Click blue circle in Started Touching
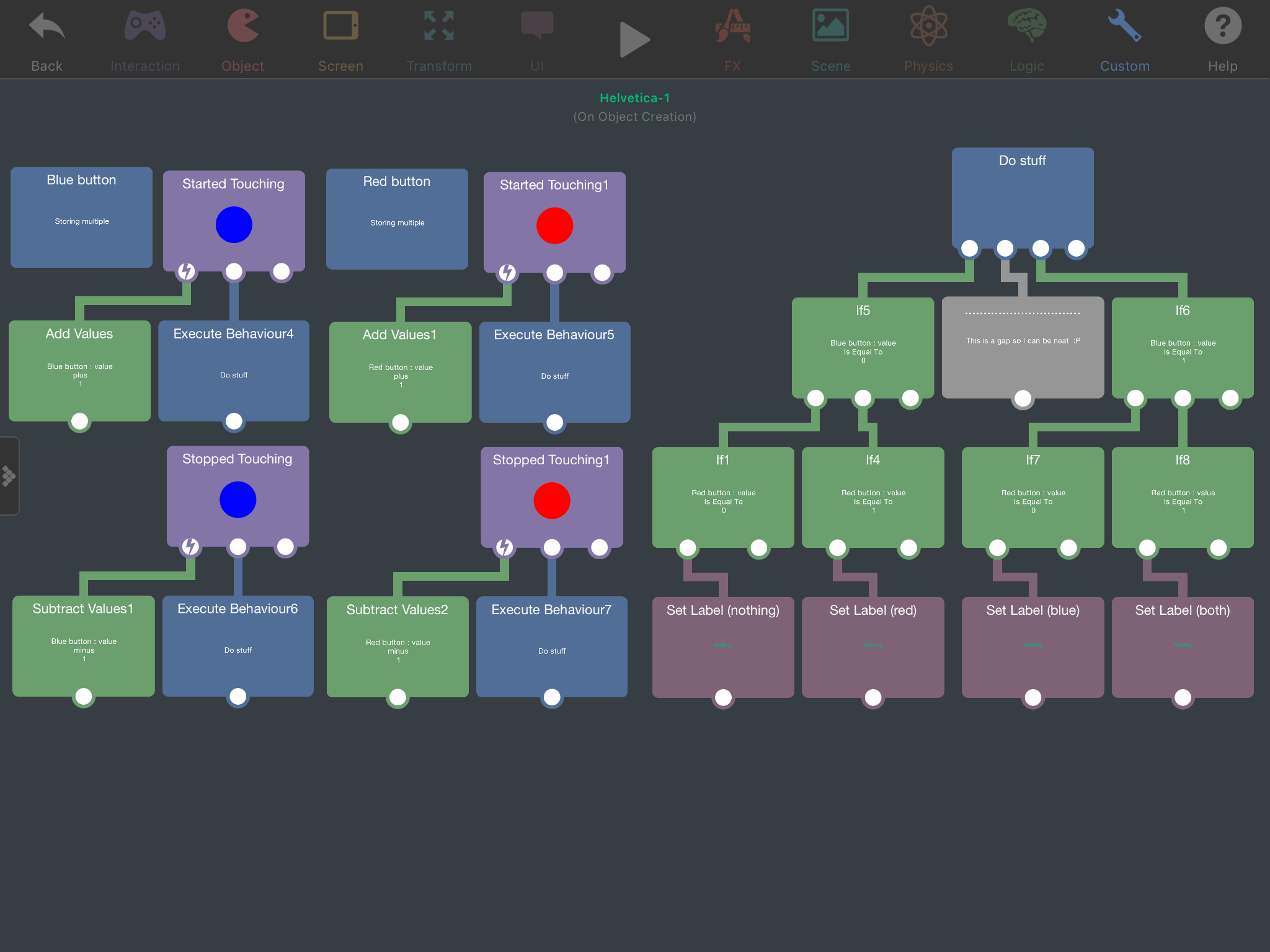The width and height of the screenshot is (1270, 952). [234, 224]
